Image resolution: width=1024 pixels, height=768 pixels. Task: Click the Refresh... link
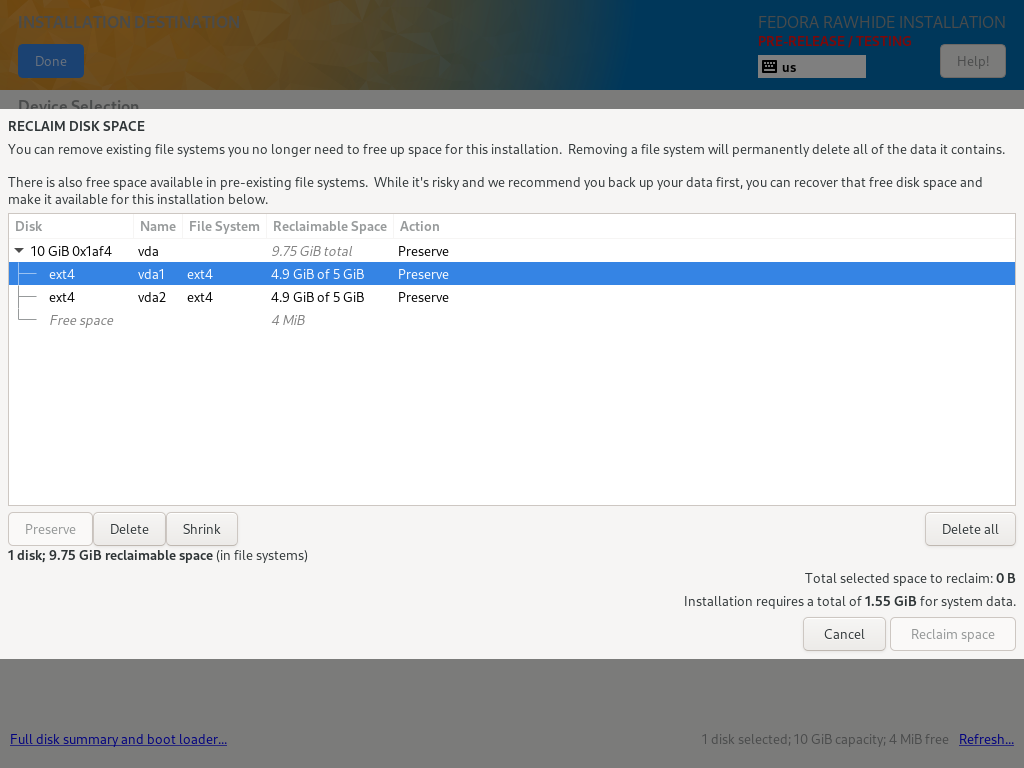(x=986, y=739)
